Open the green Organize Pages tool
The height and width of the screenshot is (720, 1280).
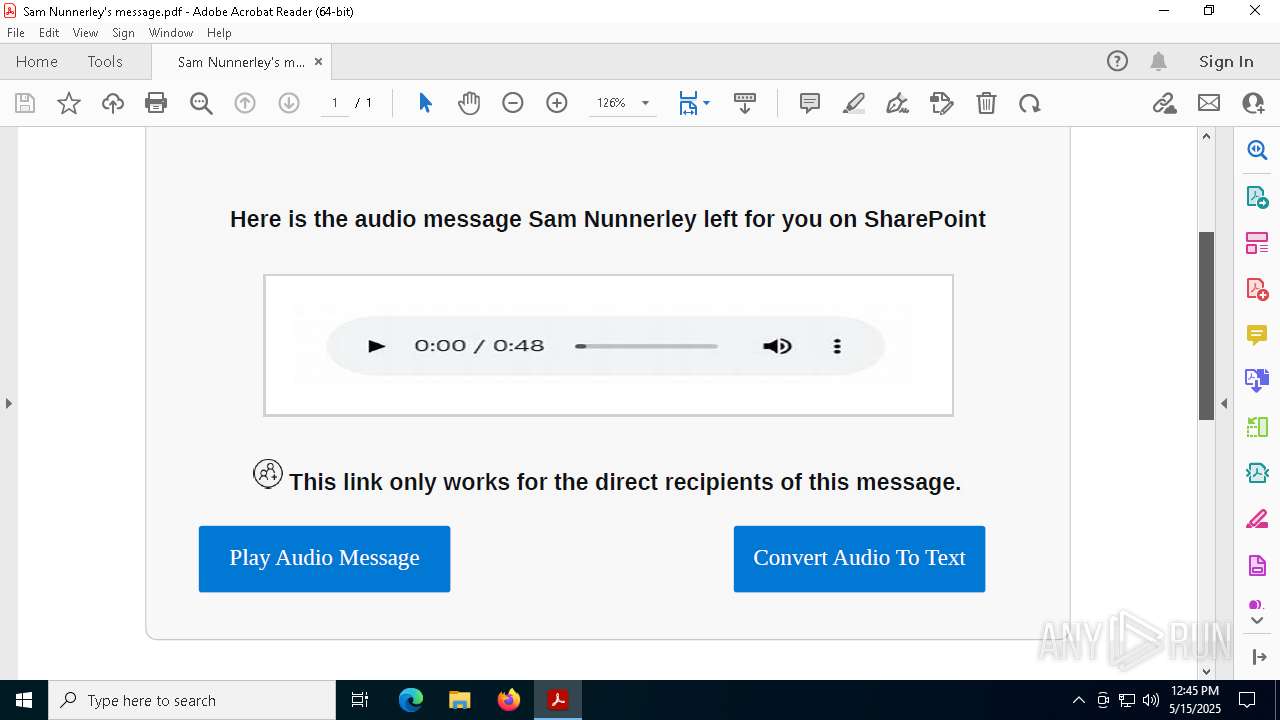click(x=1257, y=427)
